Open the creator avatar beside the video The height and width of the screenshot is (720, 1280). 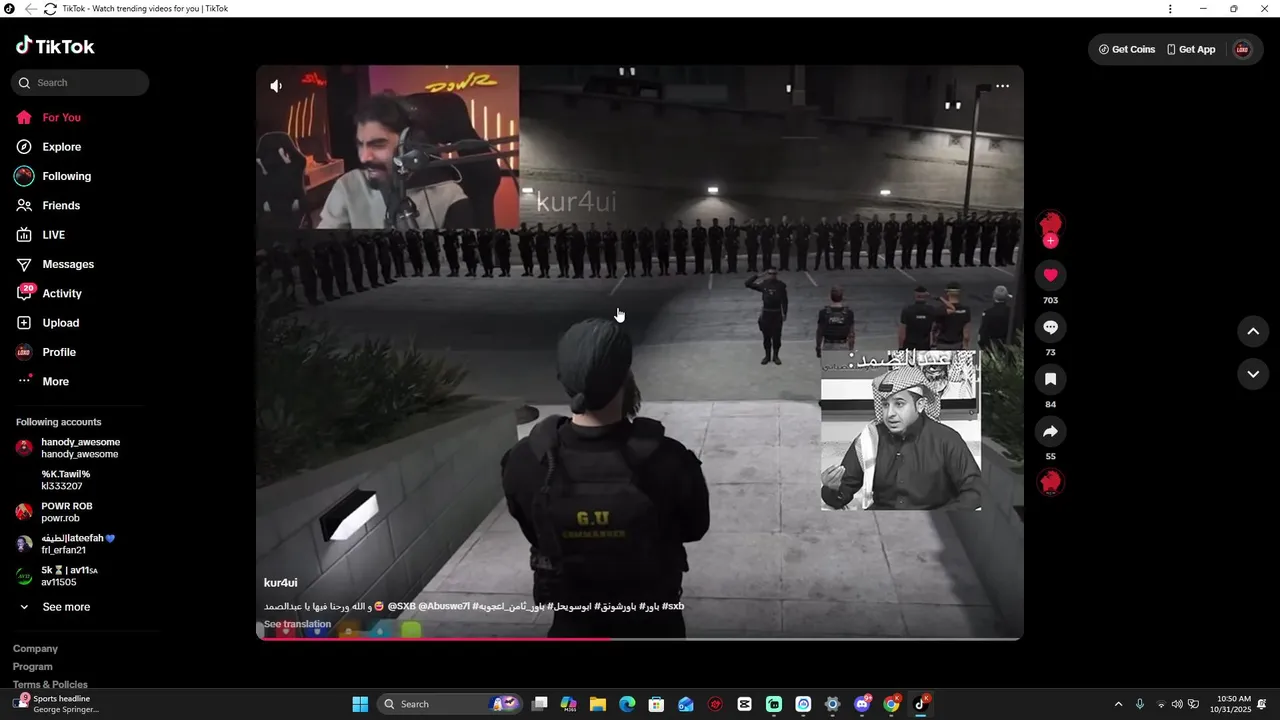point(1050,224)
